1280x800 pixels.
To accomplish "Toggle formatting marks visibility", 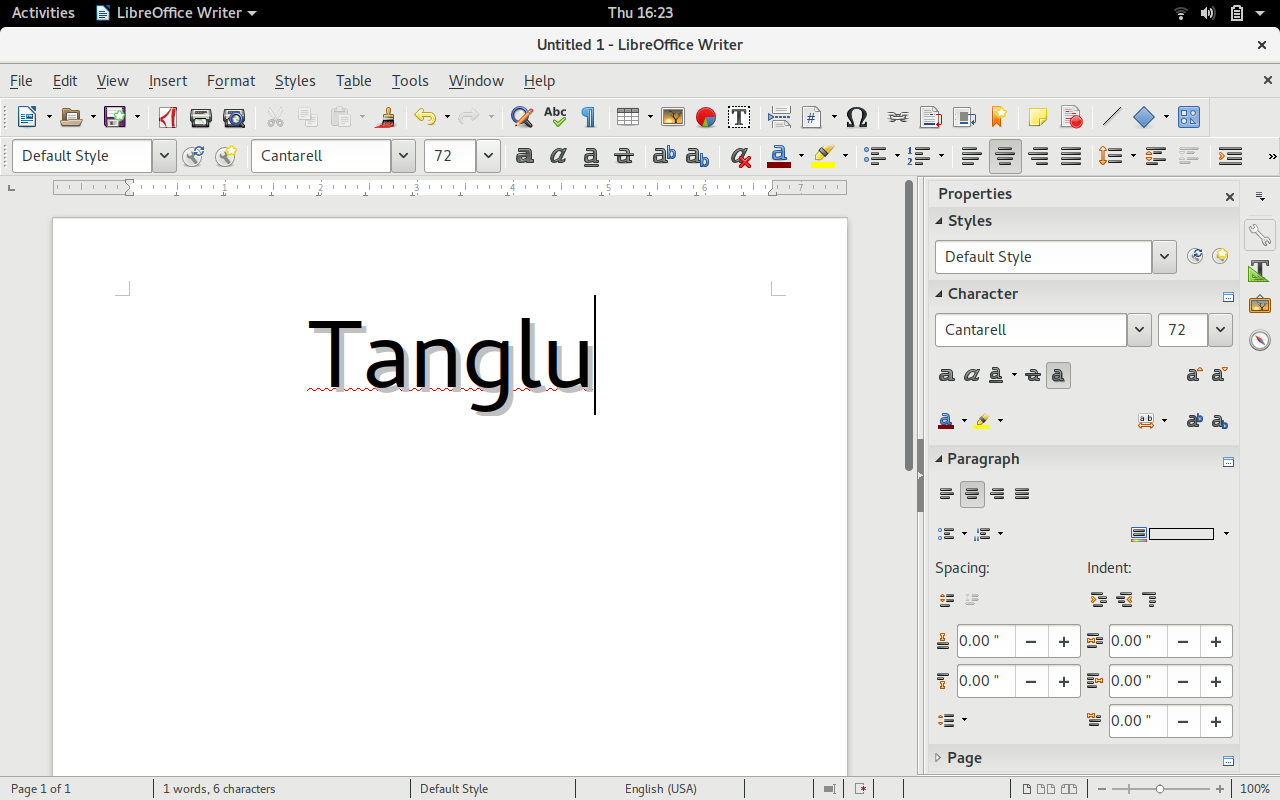I will click(x=589, y=117).
